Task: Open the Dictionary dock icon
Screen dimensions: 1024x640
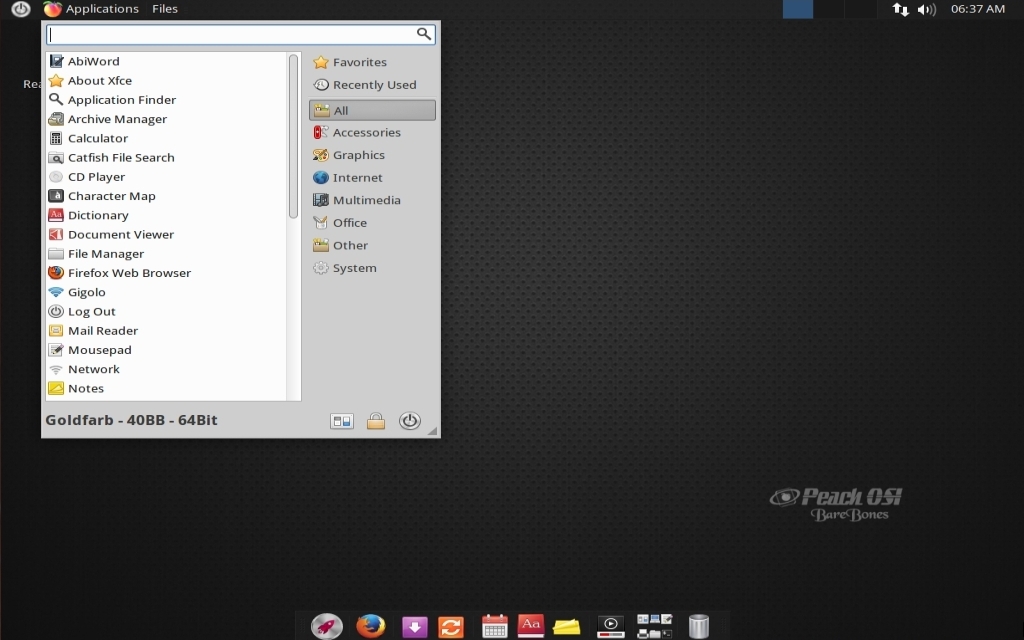Action: point(530,626)
